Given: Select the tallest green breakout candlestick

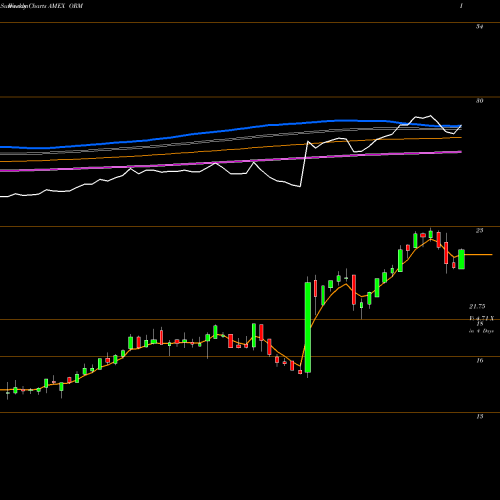Looking at the screenshot, I should [x=308, y=327].
